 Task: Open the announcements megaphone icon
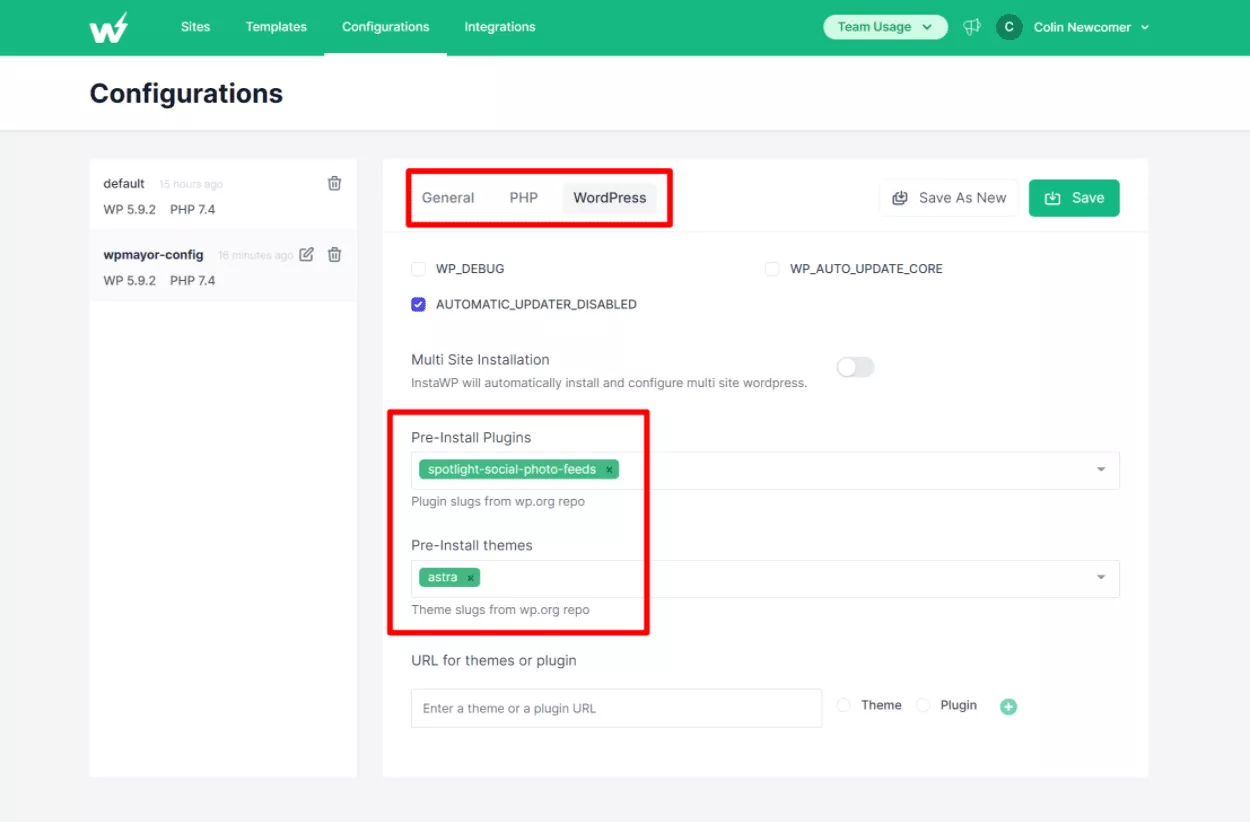[x=972, y=27]
